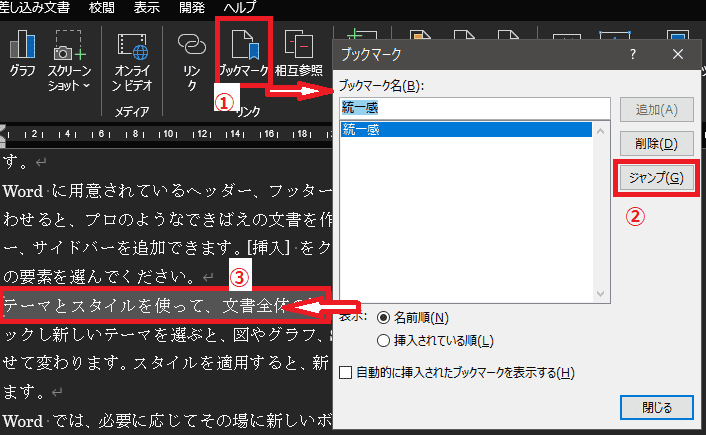The width and height of the screenshot is (706, 435).
Task: Click the ブックマーク名 text field
Action: [473, 108]
